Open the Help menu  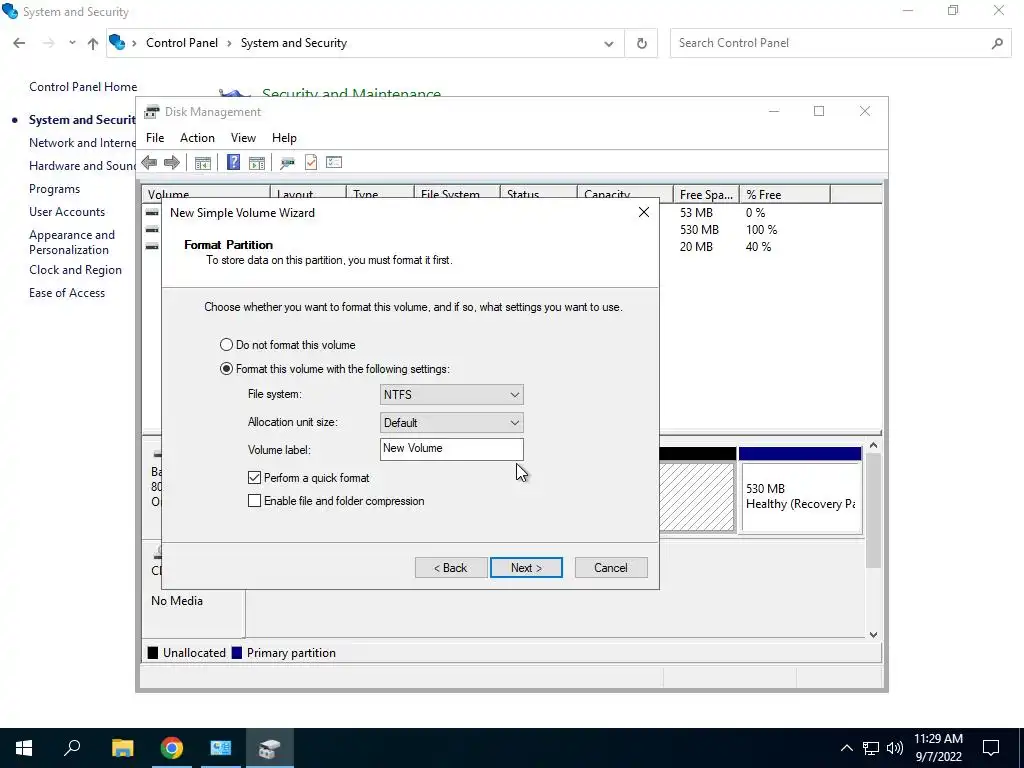[284, 138]
